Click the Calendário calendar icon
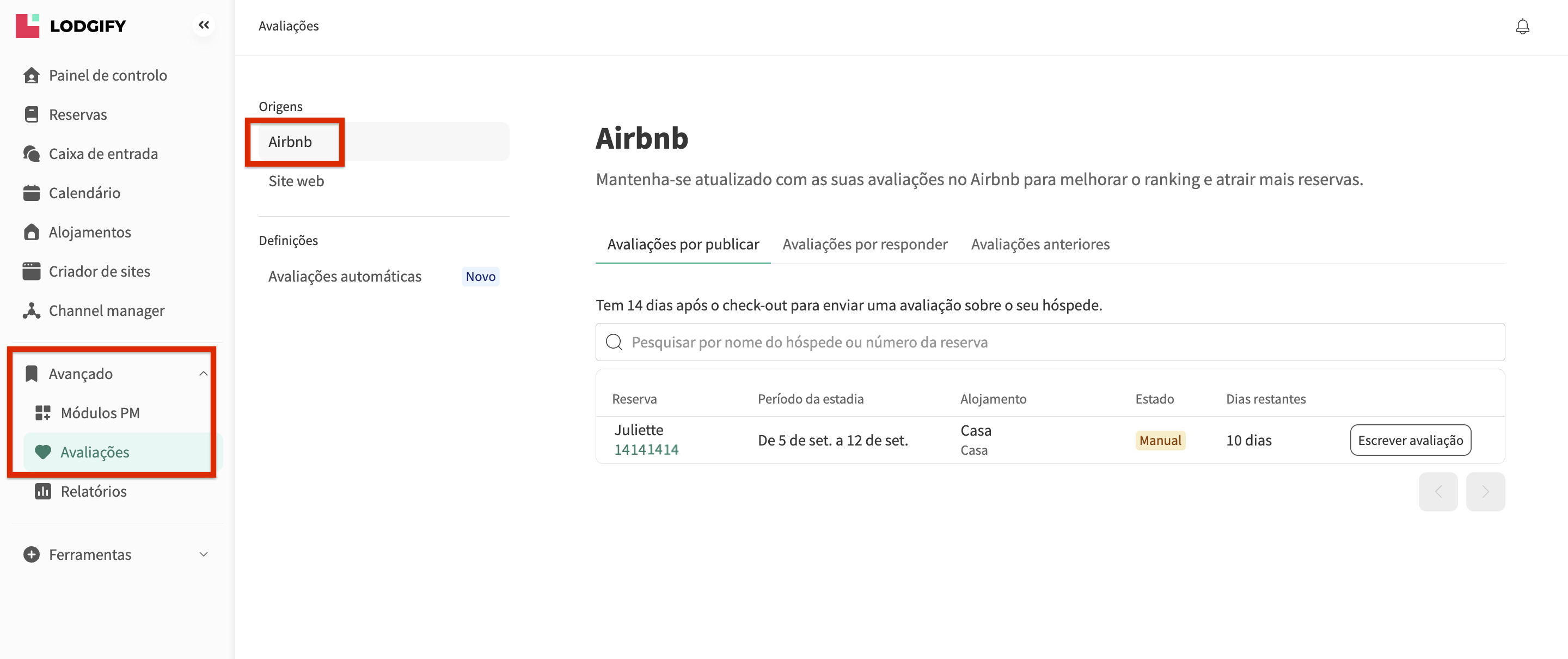This screenshot has height=659, width=1568. tap(32, 193)
